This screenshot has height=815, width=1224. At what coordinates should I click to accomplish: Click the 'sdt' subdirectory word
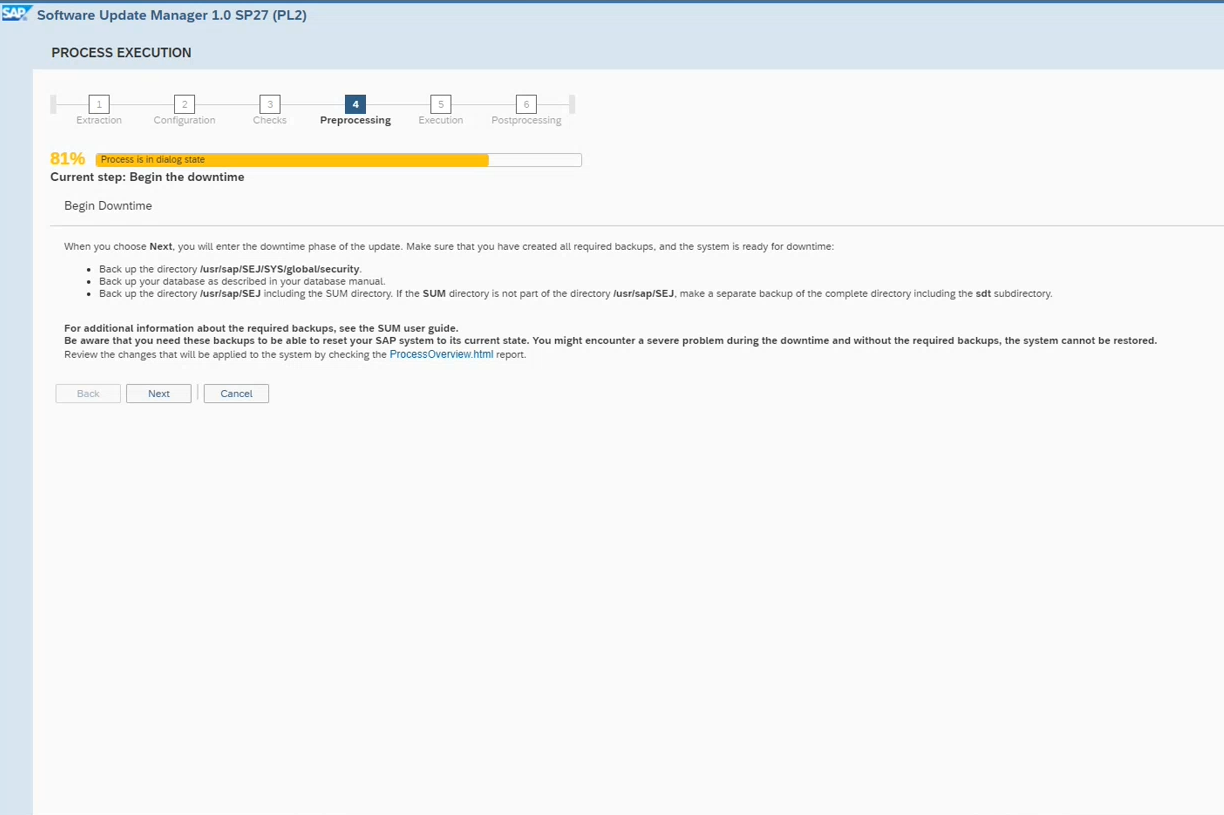984,294
